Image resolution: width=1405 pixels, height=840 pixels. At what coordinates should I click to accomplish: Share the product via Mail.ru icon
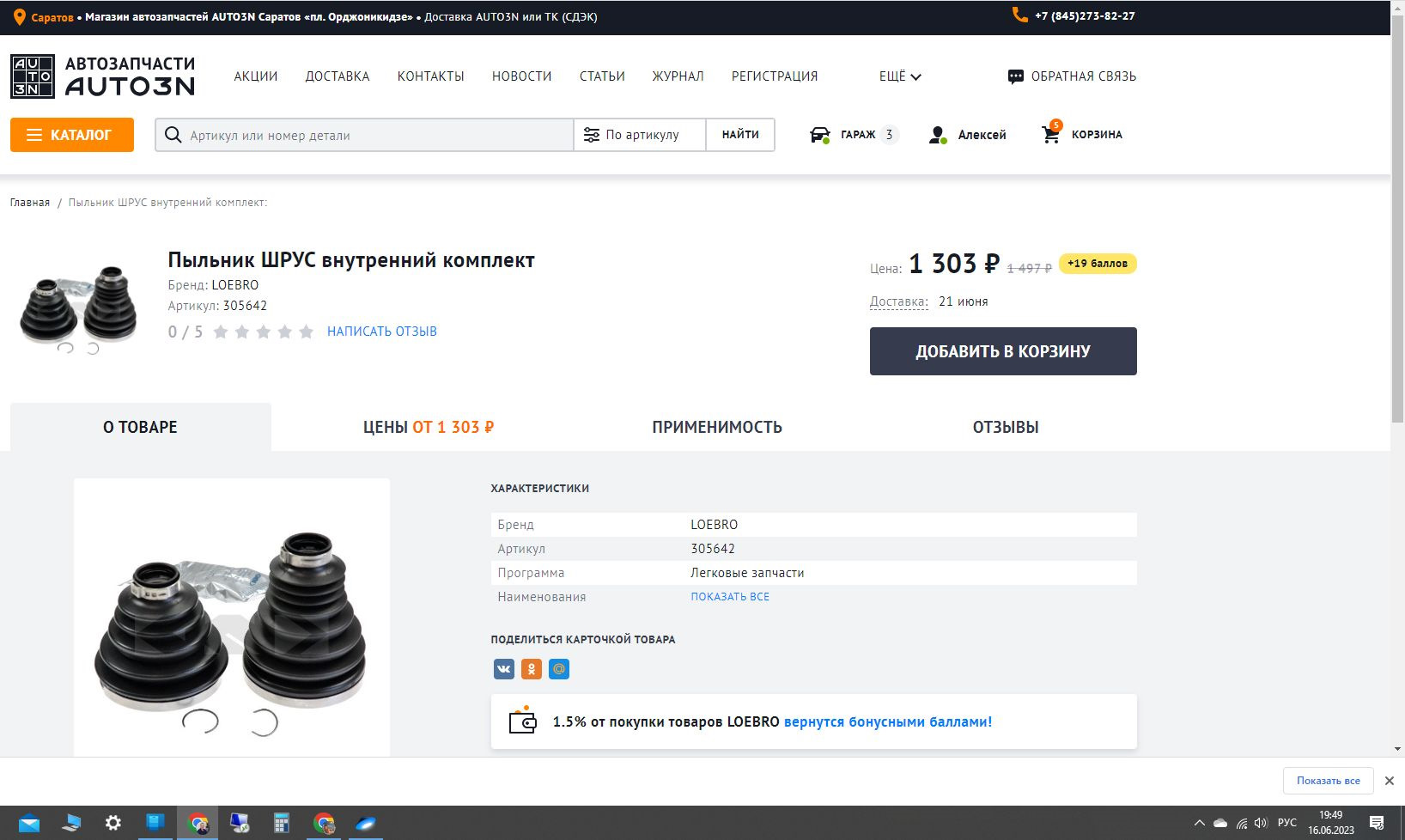tap(559, 669)
